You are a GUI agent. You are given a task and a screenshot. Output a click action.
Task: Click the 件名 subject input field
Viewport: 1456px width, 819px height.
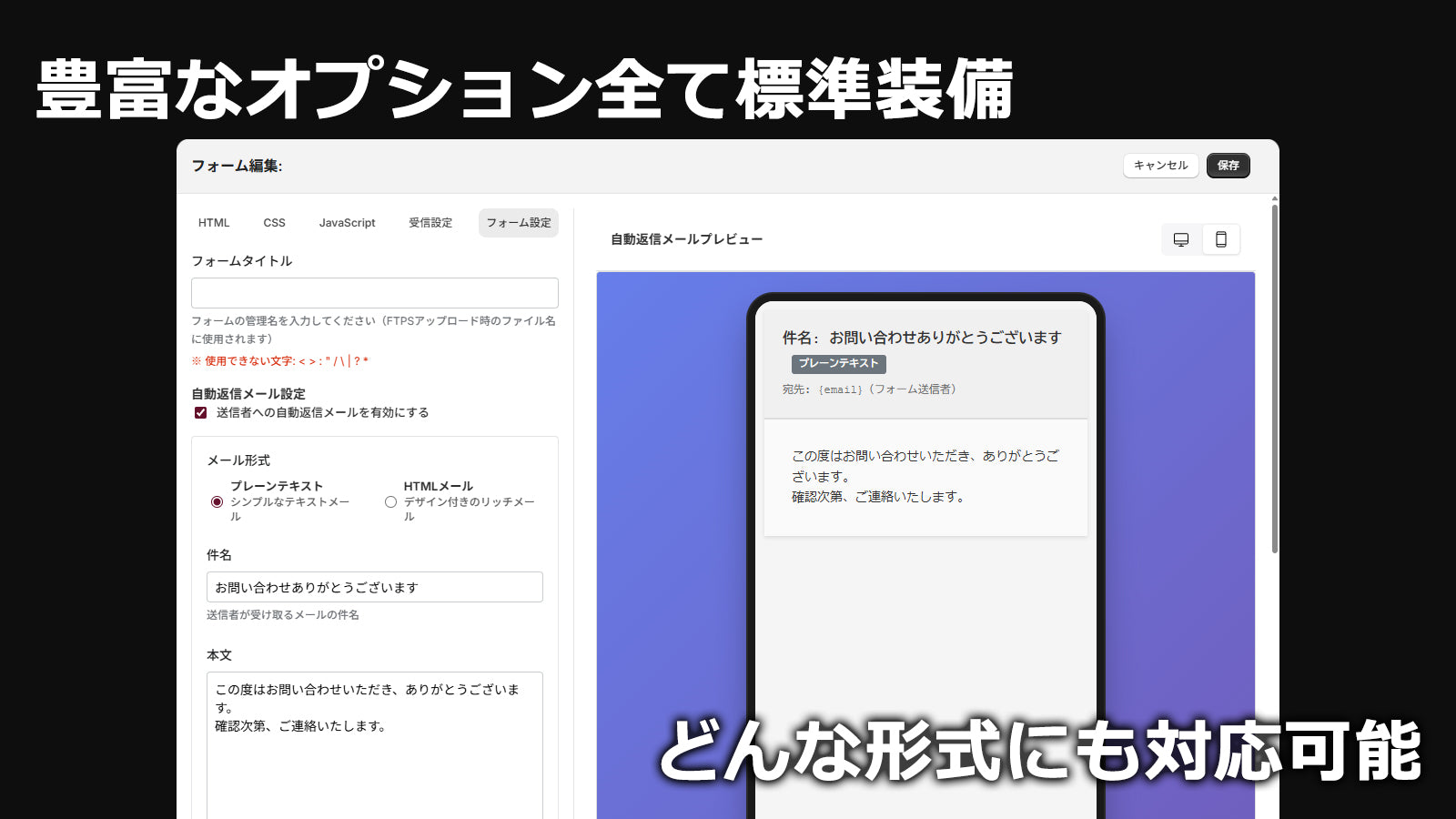pos(374,586)
